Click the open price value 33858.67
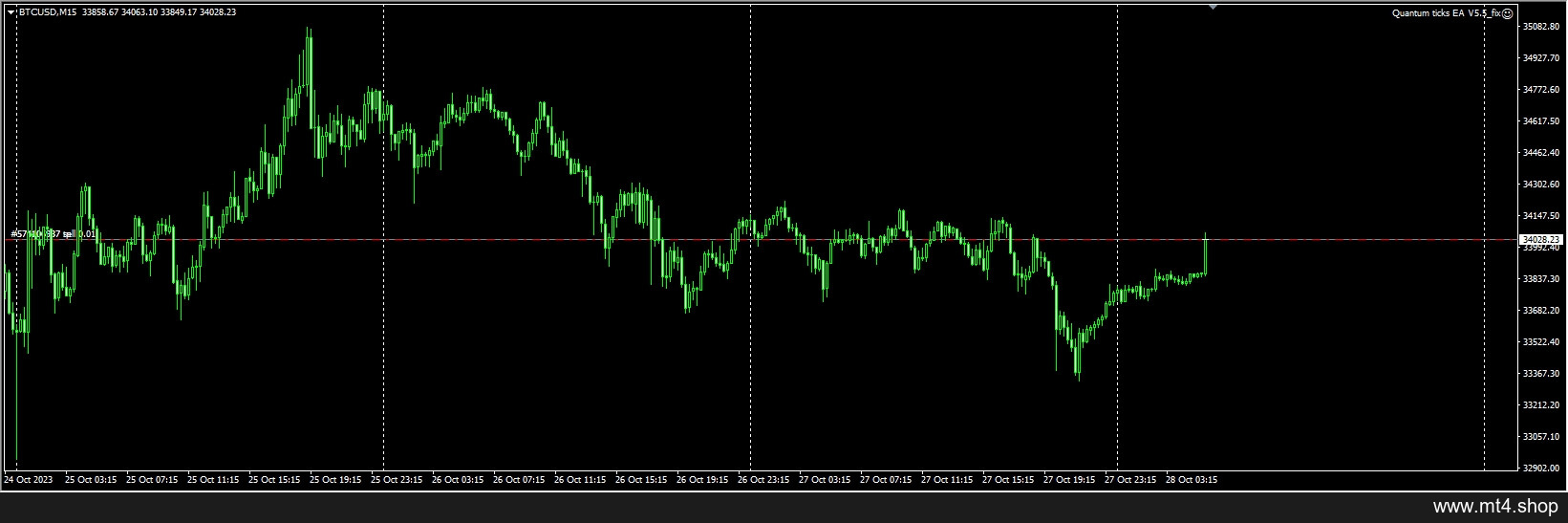Screen dimensions: 1568x523 (100, 12)
